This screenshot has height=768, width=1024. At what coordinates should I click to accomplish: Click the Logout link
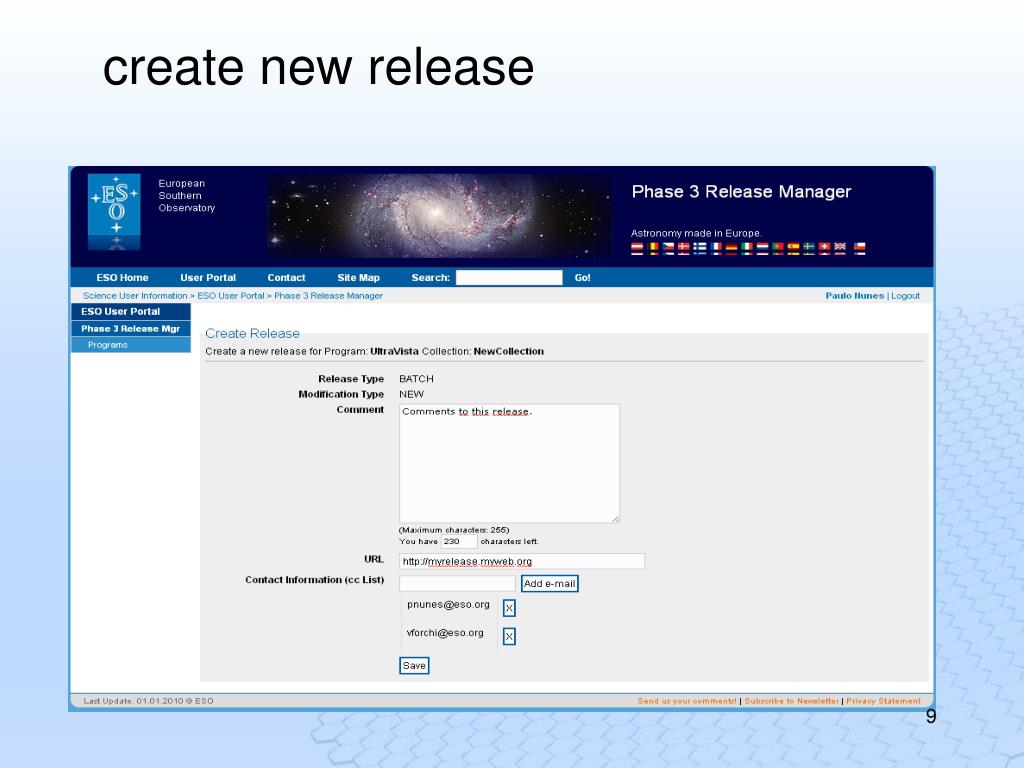pyautogui.click(x=905, y=296)
